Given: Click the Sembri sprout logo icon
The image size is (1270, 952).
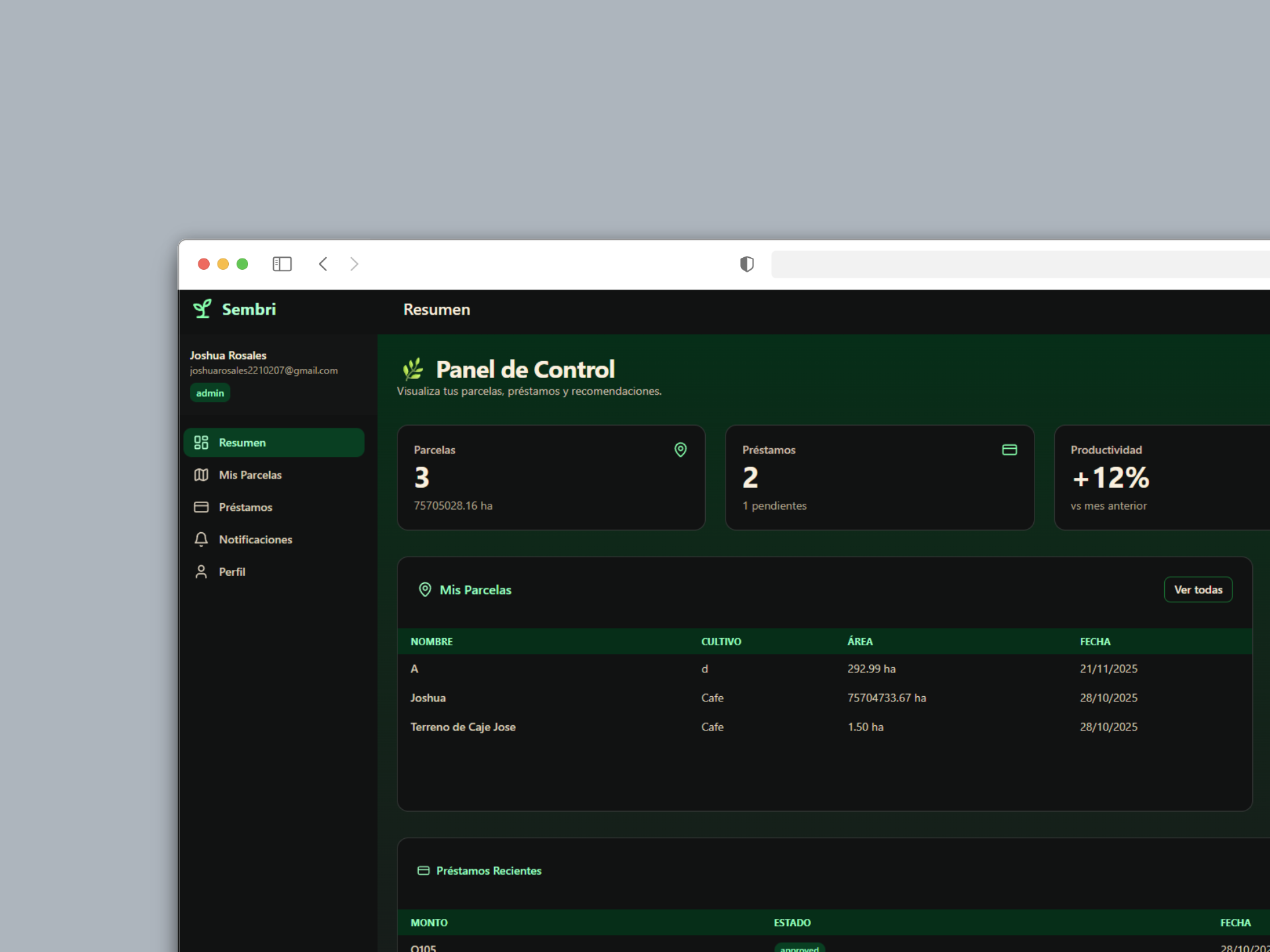Looking at the screenshot, I should tap(202, 309).
